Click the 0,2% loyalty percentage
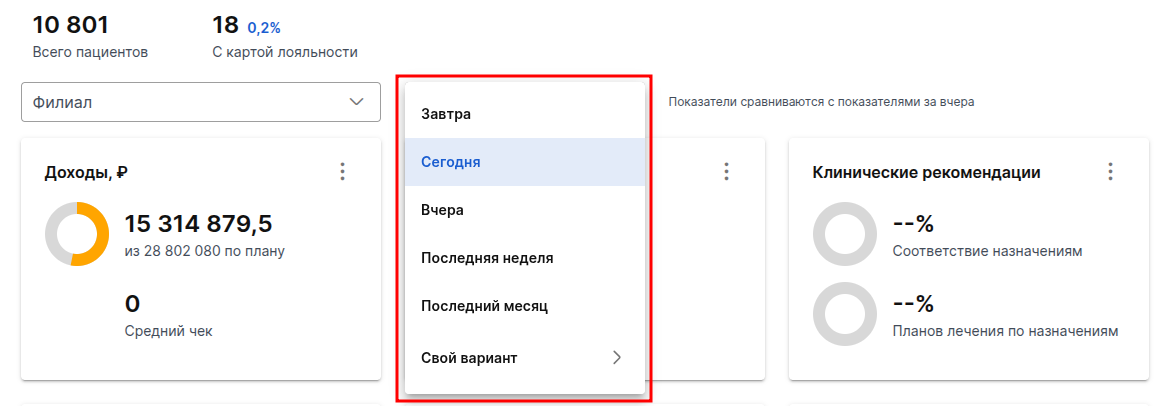 264,28
